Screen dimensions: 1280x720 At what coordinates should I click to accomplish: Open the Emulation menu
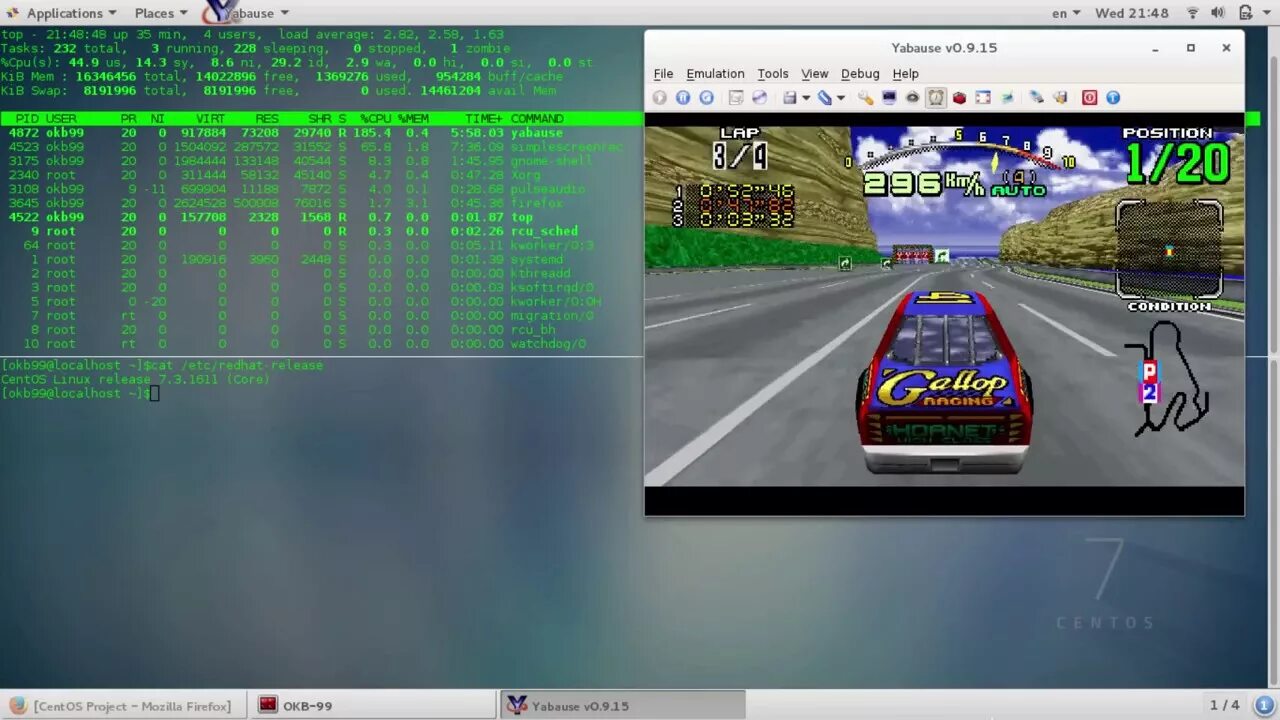coord(715,73)
